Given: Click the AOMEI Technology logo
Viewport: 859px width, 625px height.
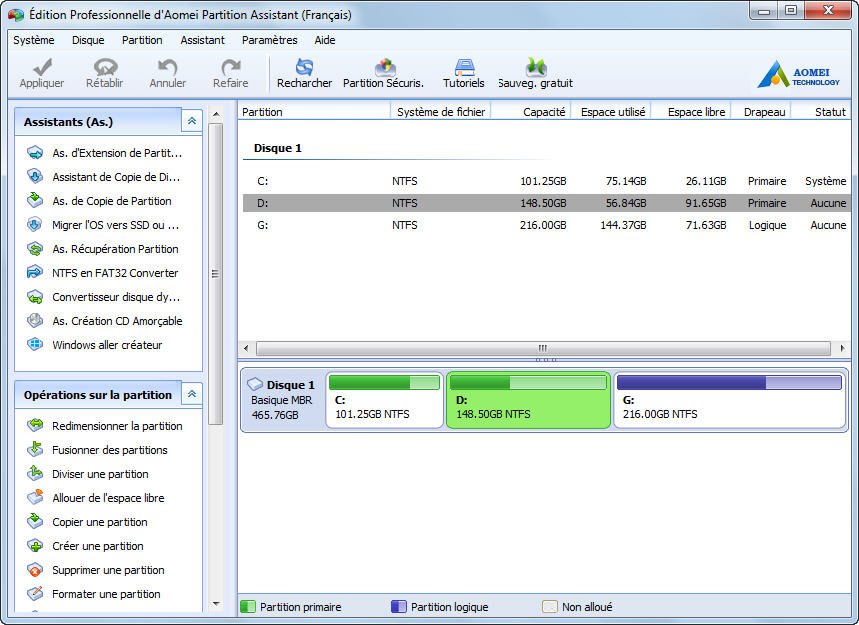Looking at the screenshot, I should [x=798, y=74].
